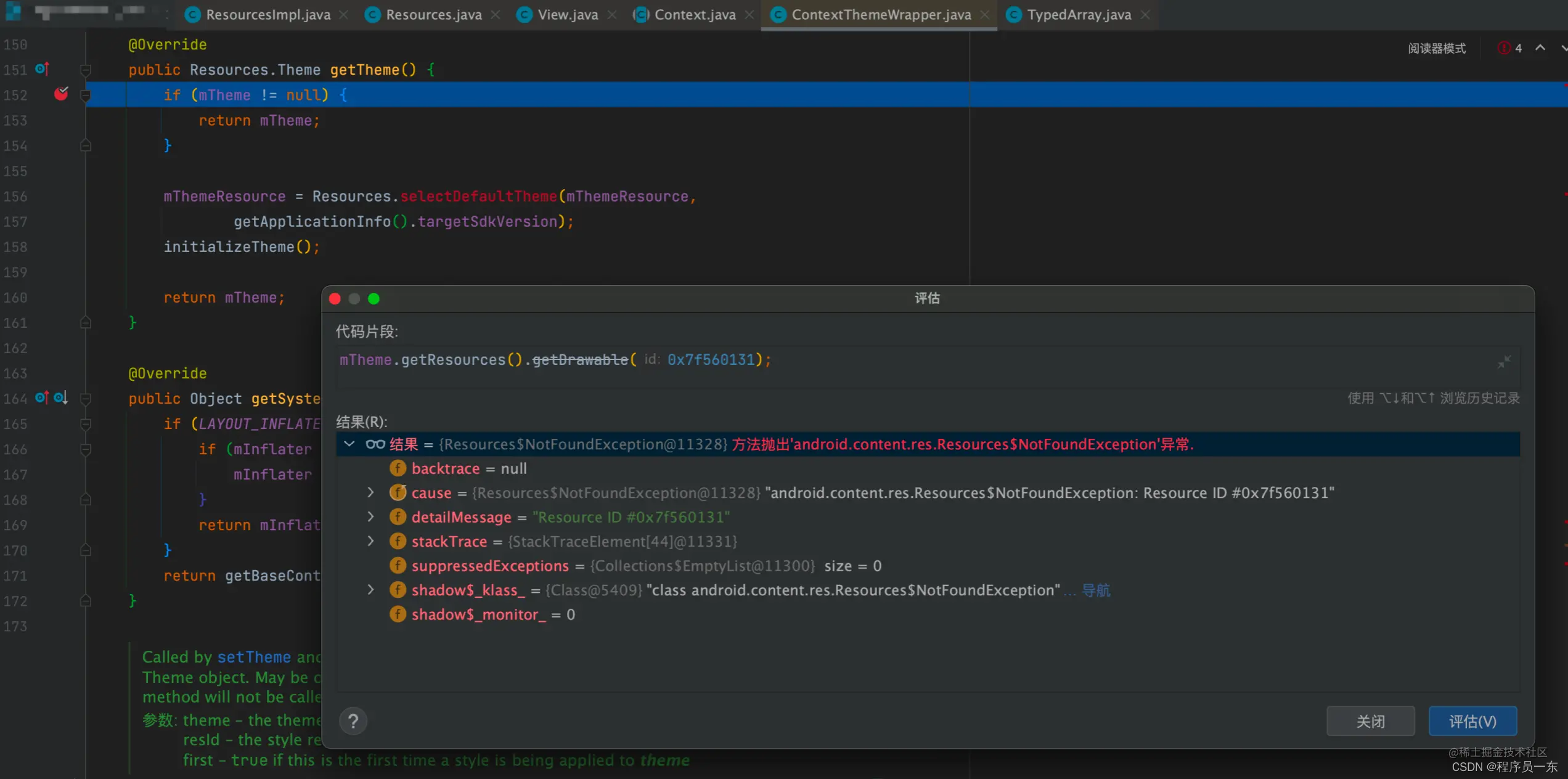Switch to the Resources.java tab

[x=433, y=15]
